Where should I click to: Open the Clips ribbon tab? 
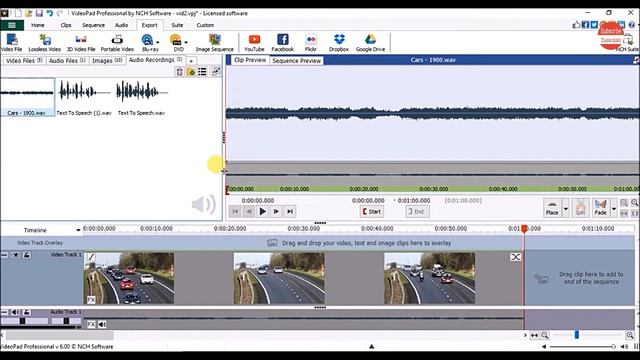[x=66, y=25]
